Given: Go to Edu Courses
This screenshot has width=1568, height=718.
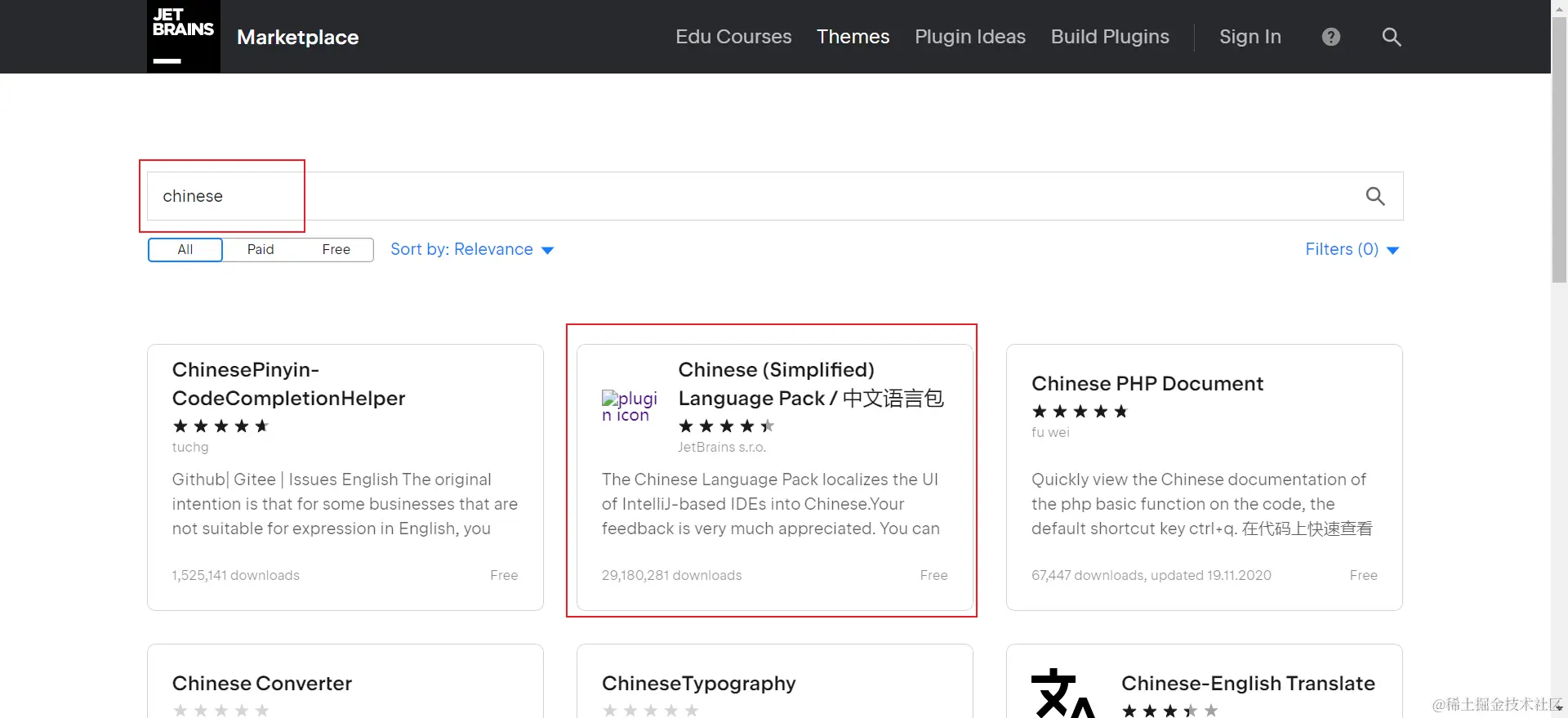Looking at the screenshot, I should [x=733, y=37].
